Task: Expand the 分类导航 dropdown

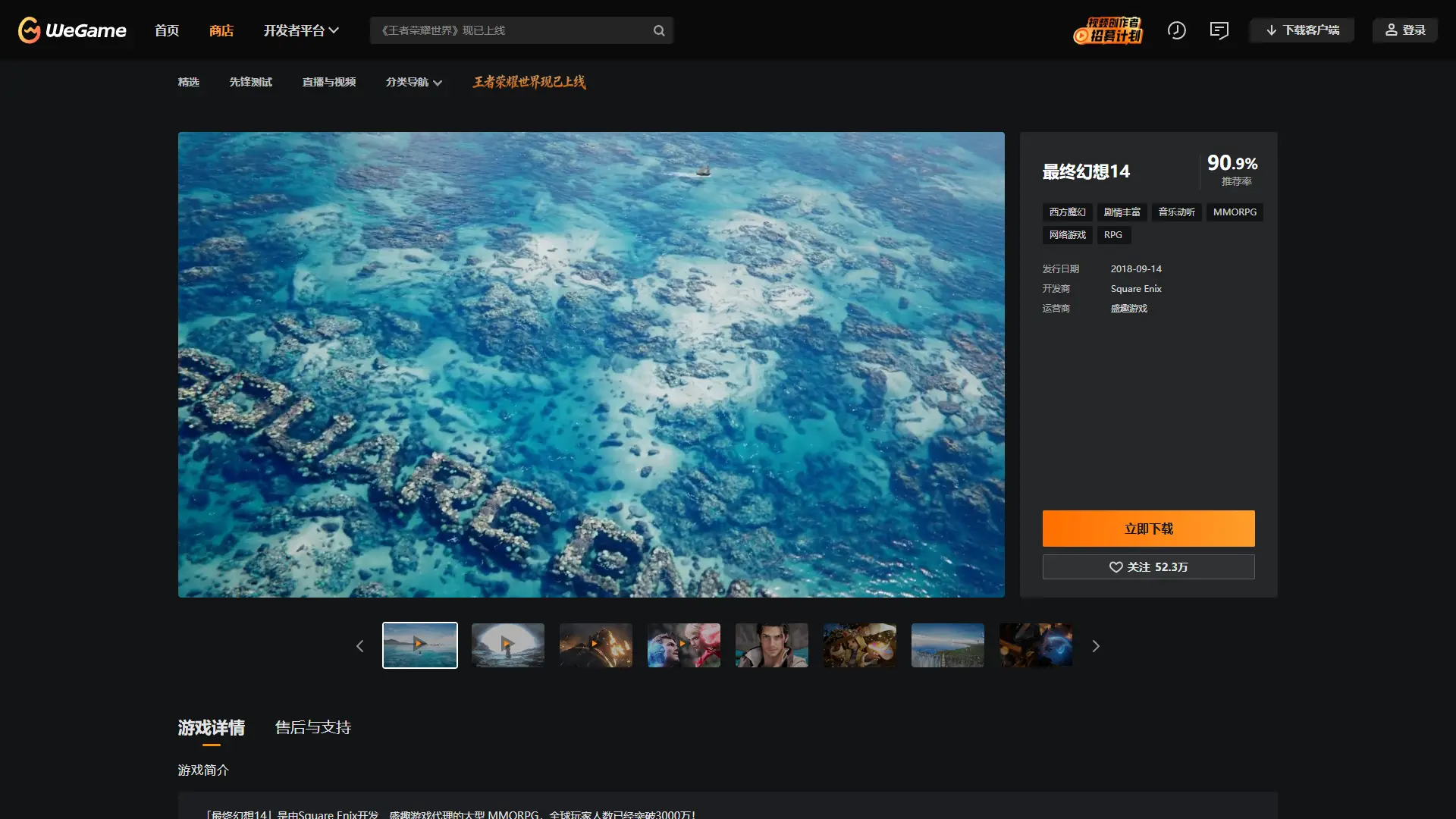Action: point(413,82)
